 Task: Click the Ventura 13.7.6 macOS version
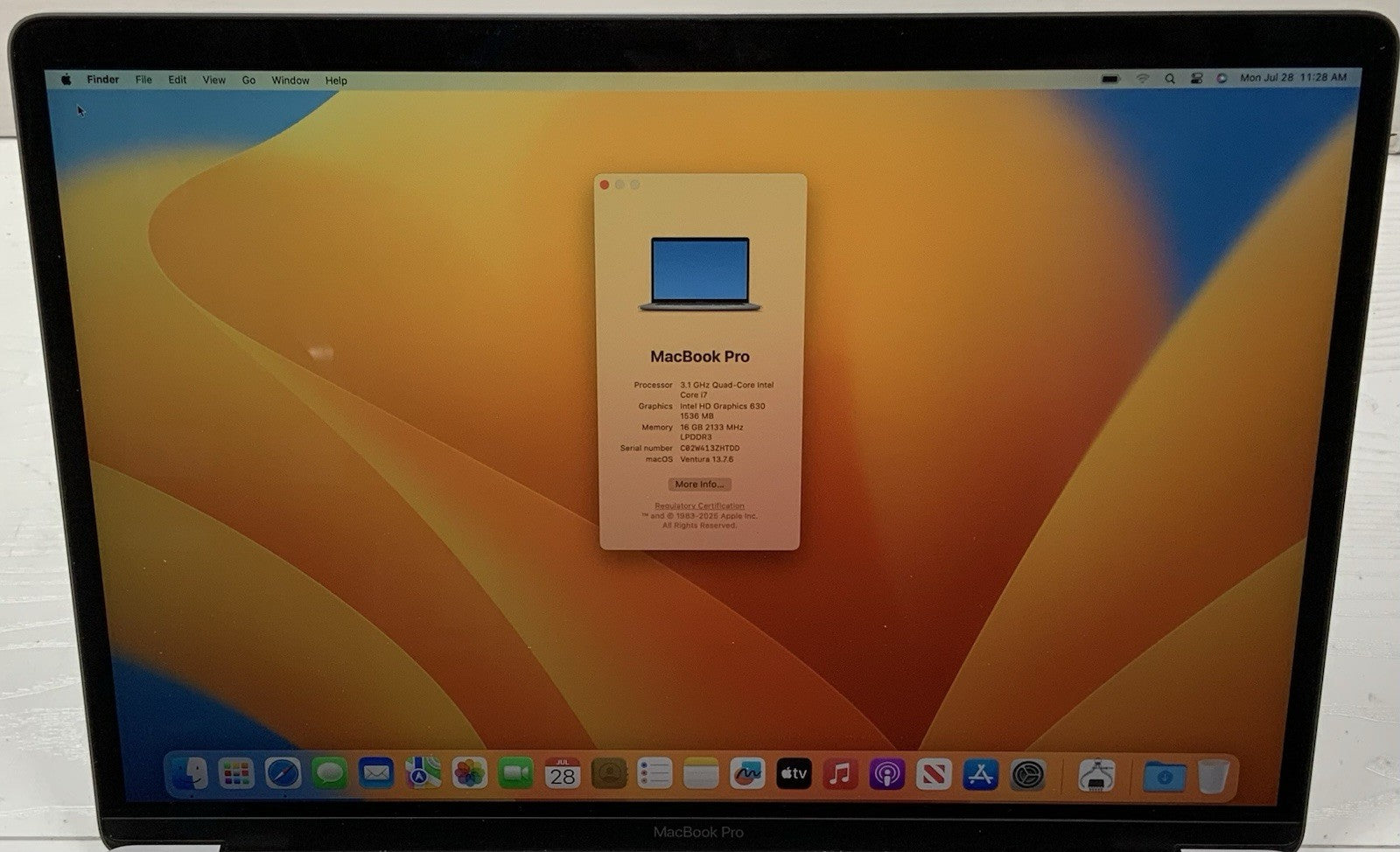(706, 458)
